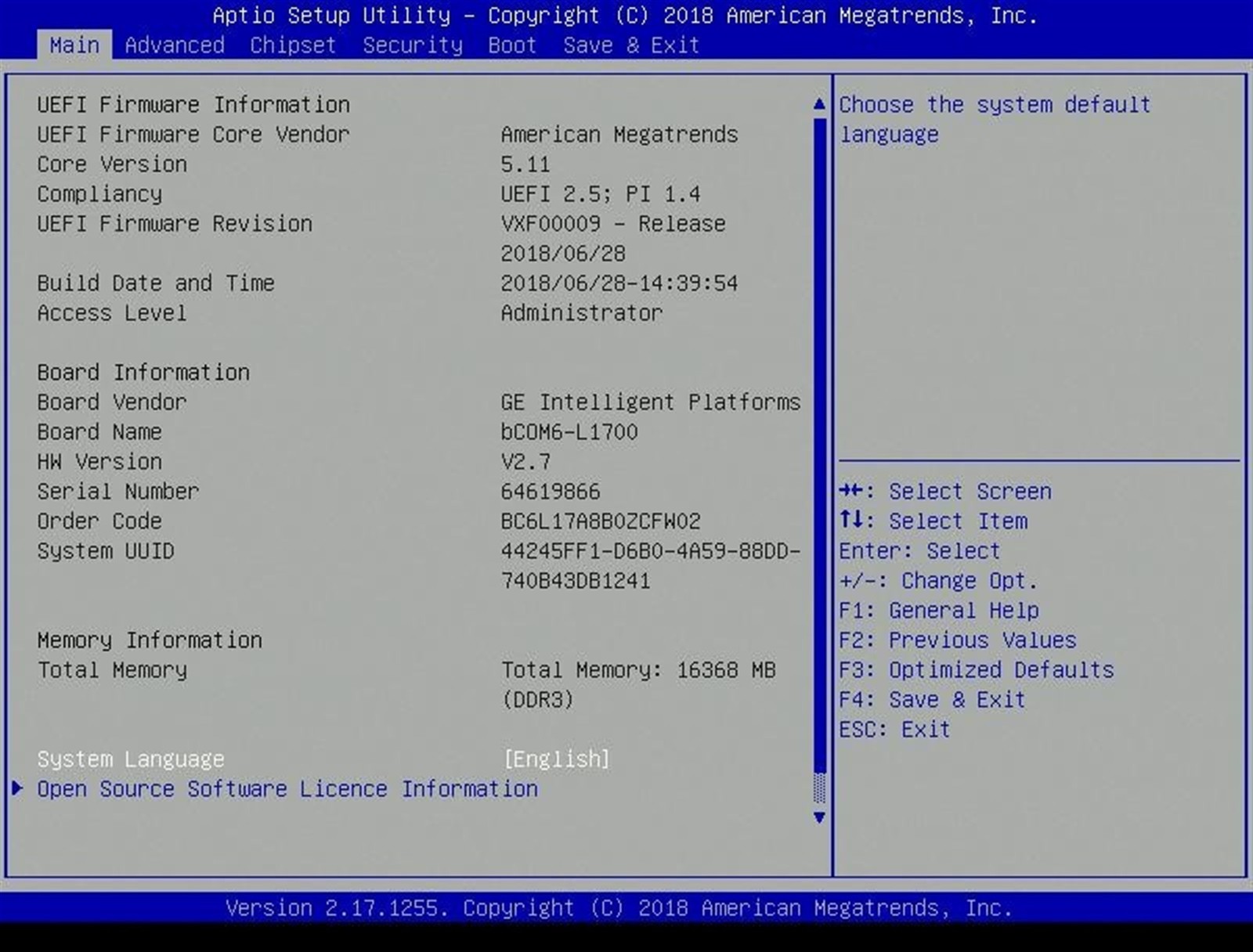Click the UEFI Firmware Information heading
This screenshot has width=1253, height=952.
[193, 104]
